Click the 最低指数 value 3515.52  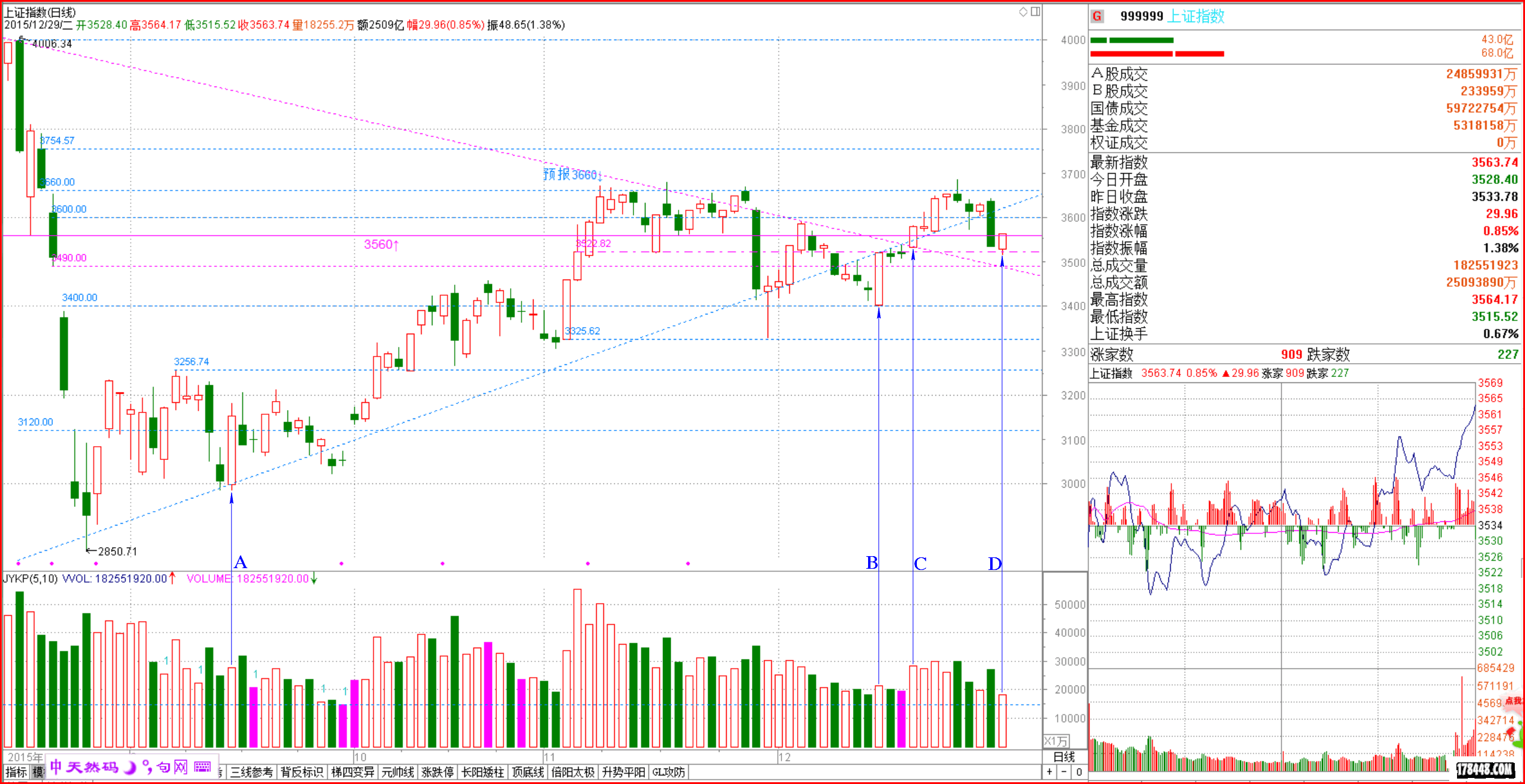click(1495, 316)
